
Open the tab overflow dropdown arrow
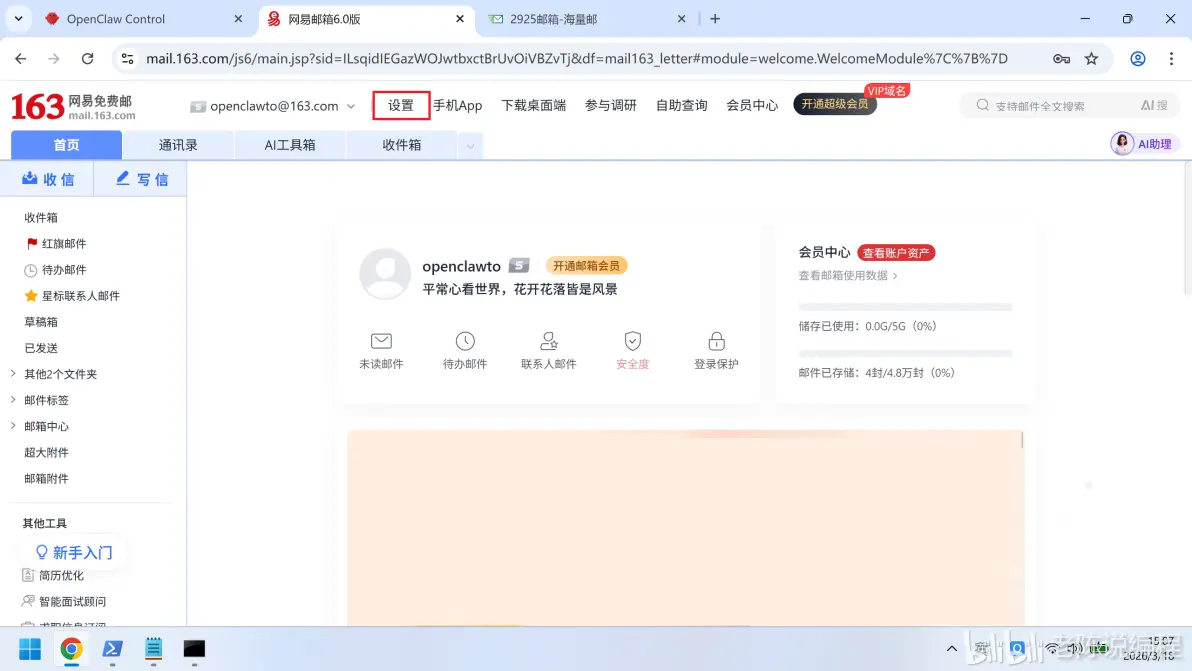(470, 146)
